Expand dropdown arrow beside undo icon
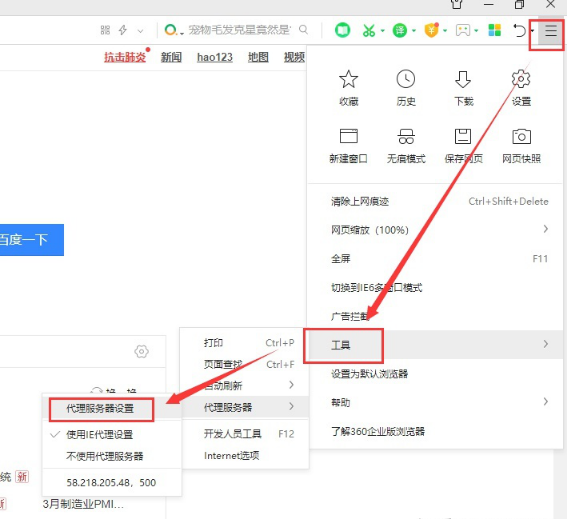 click(x=532, y=31)
